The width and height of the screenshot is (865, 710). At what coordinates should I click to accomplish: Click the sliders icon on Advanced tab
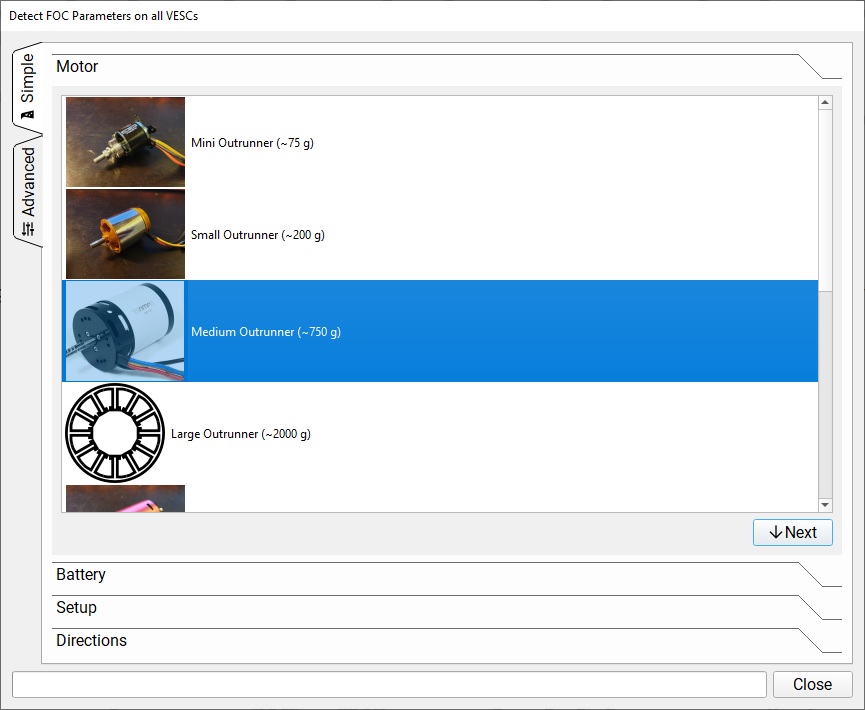[28, 228]
